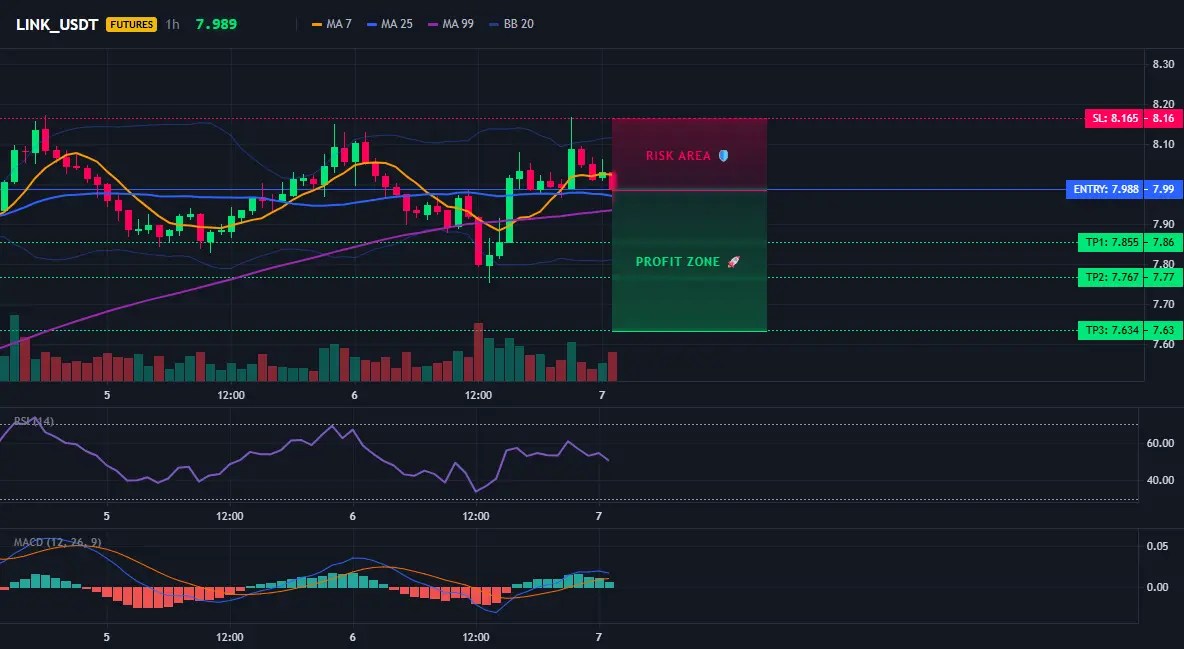Click the 7.70 price axis value
The height and width of the screenshot is (649, 1184).
coord(1163,304)
